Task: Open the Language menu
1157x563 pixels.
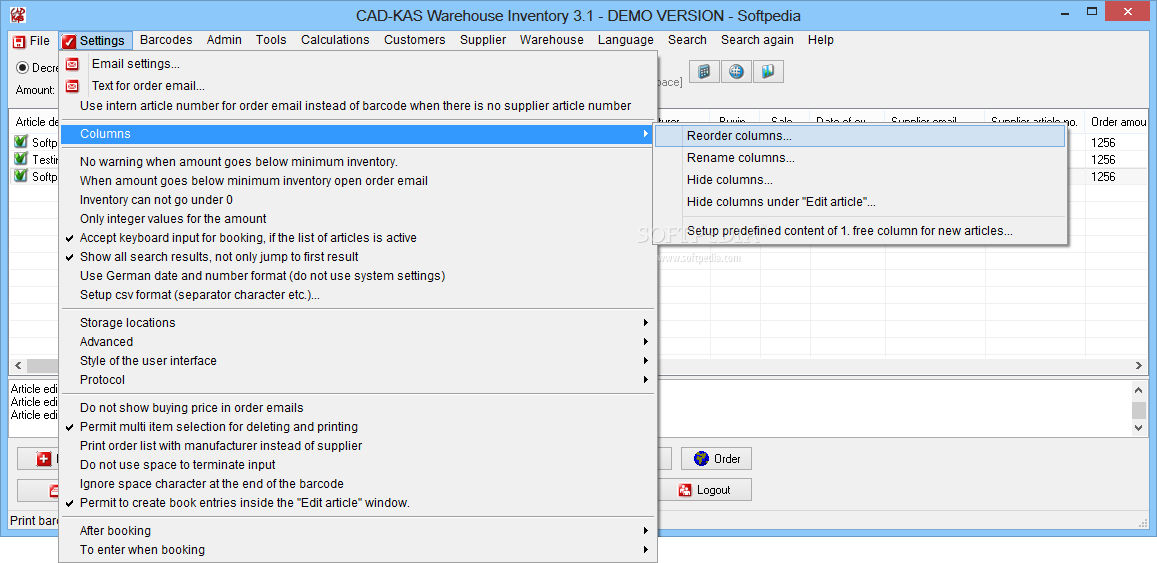Action: [626, 40]
